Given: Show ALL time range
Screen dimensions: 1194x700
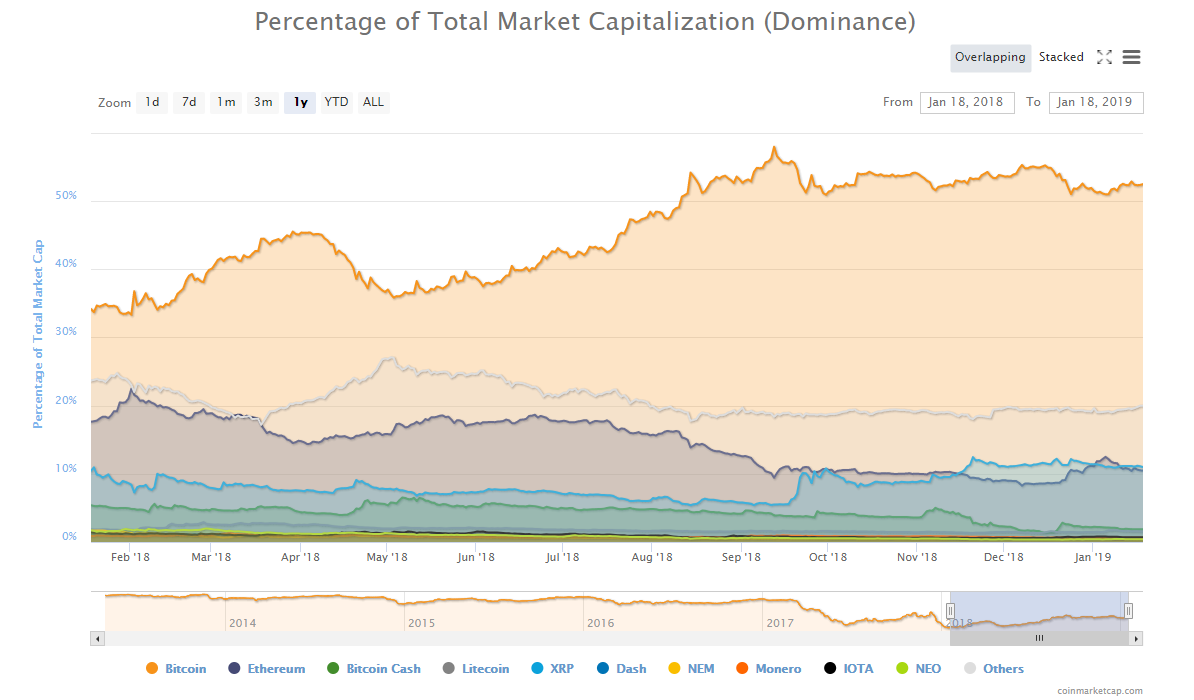Looking at the screenshot, I should [373, 102].
